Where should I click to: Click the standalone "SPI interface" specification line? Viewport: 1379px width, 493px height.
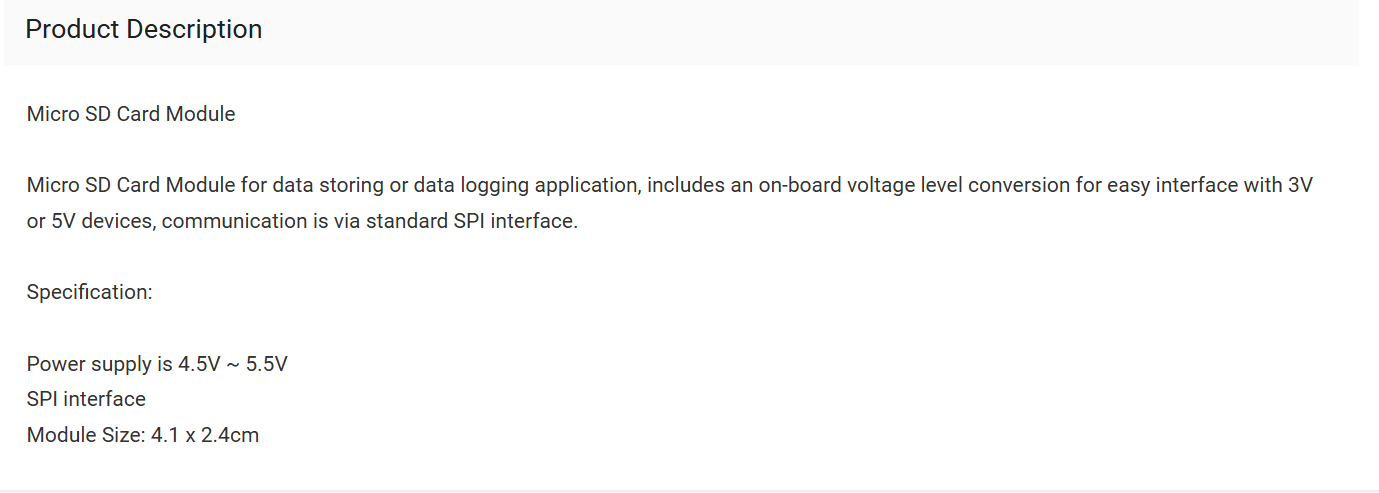[86, 399]
